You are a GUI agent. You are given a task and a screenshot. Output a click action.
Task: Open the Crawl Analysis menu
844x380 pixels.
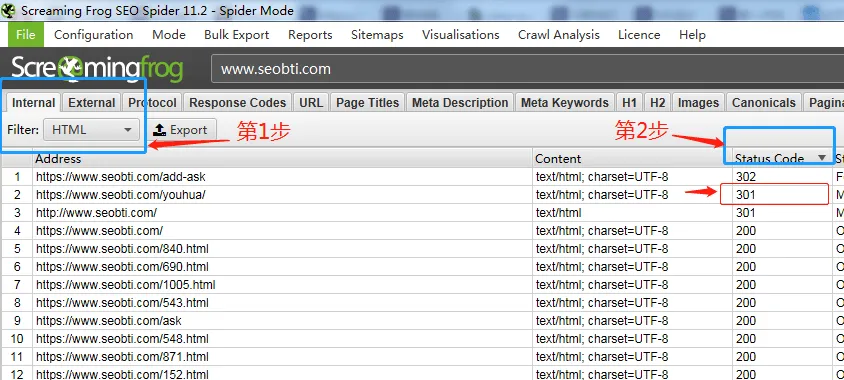click(559, 34)
